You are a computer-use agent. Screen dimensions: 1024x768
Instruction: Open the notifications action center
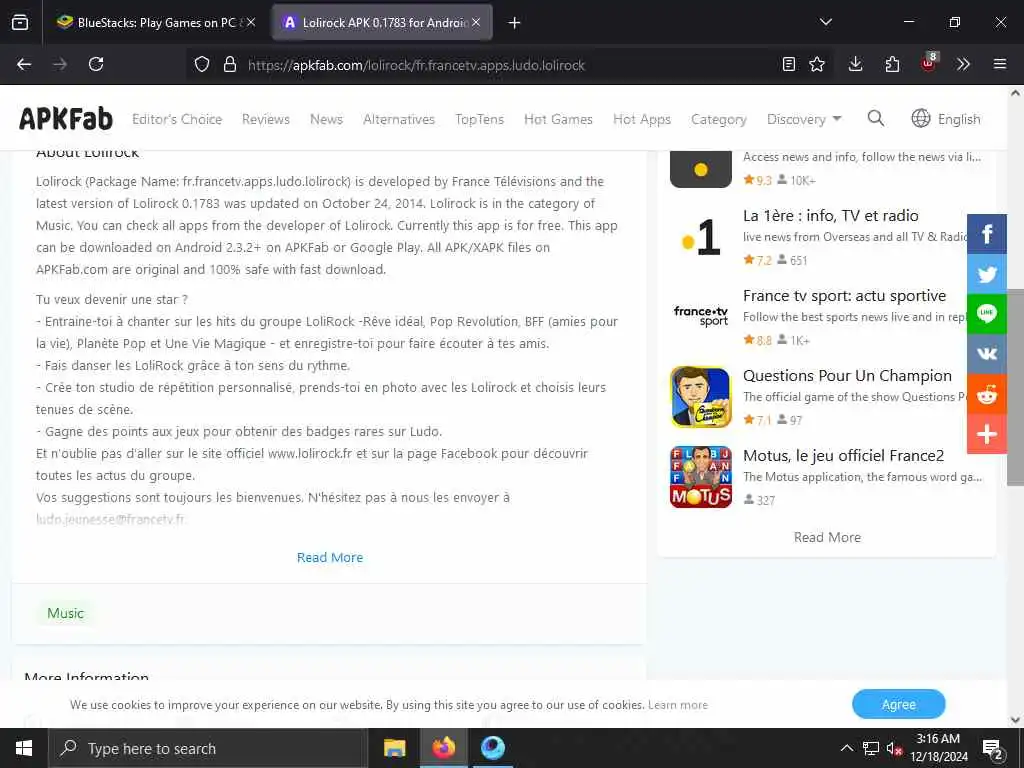[x=993, y=748]
